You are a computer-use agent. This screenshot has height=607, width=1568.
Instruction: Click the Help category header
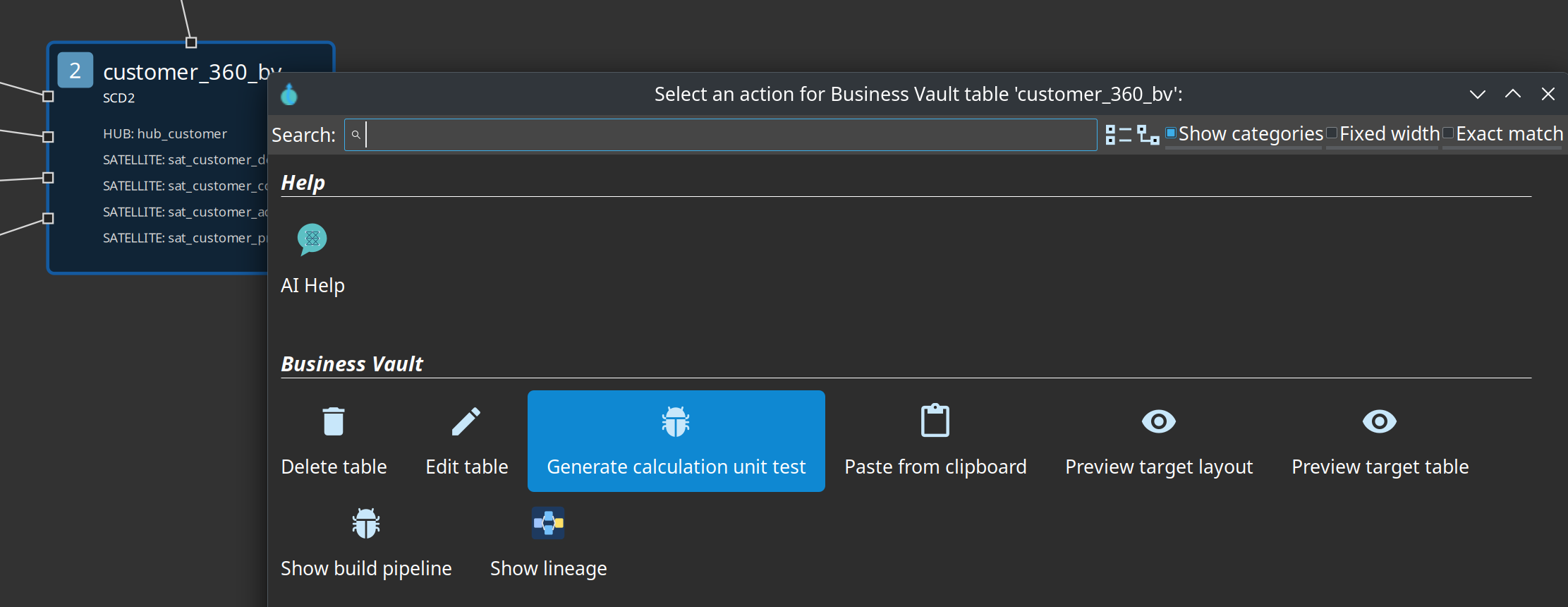(303, 183)
